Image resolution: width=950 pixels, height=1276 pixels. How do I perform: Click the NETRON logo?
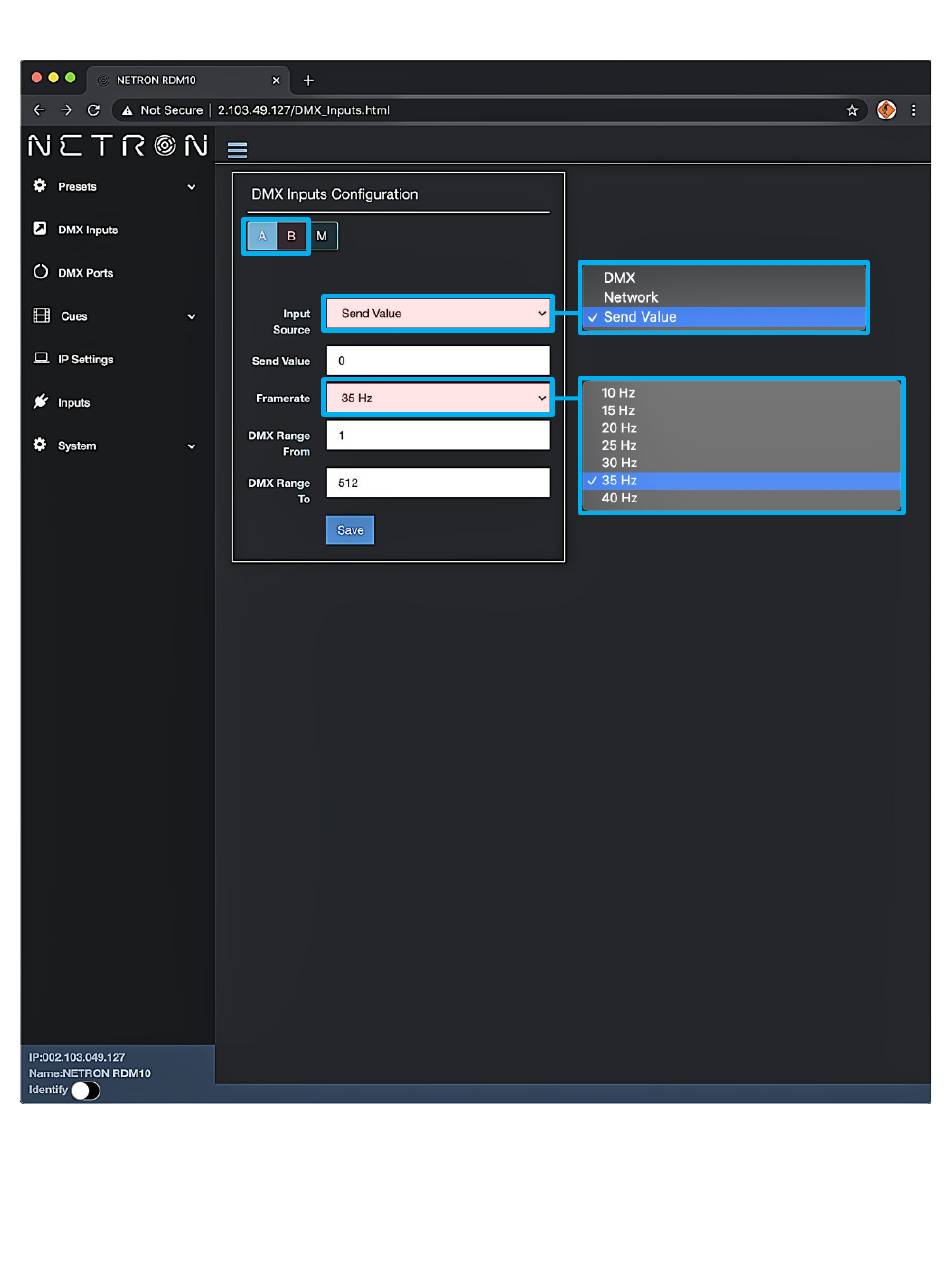coord(118,146)
